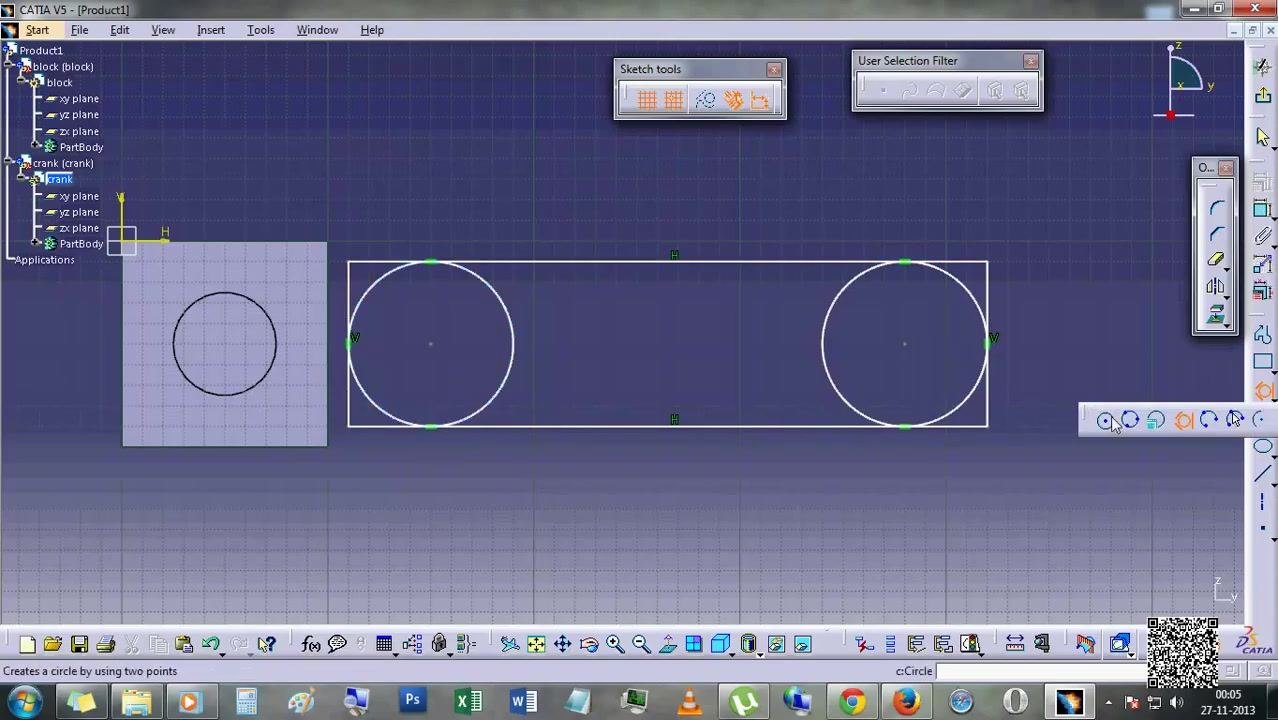Image resolution: width=1278 pixels, height=720 pixels.
Task: Select Circle Using Coordinates tool
Action: 1156,421
